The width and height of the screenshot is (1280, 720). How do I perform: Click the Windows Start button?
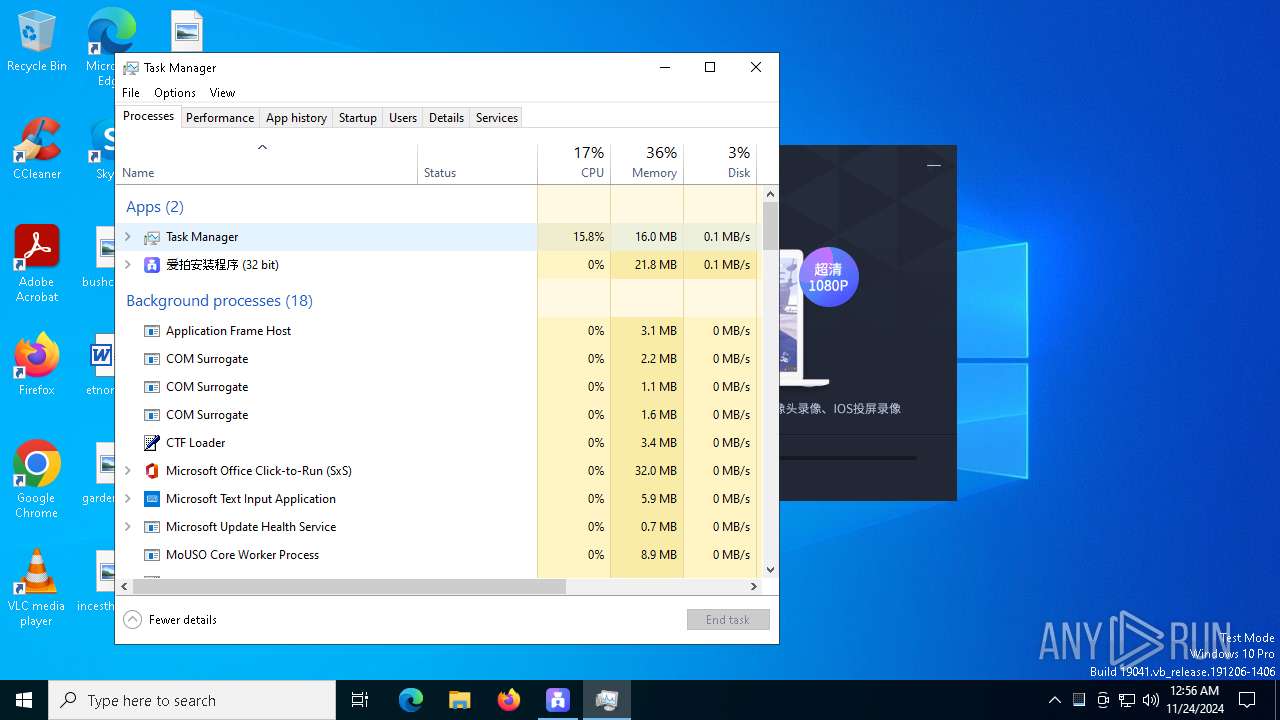pos(24,700)
